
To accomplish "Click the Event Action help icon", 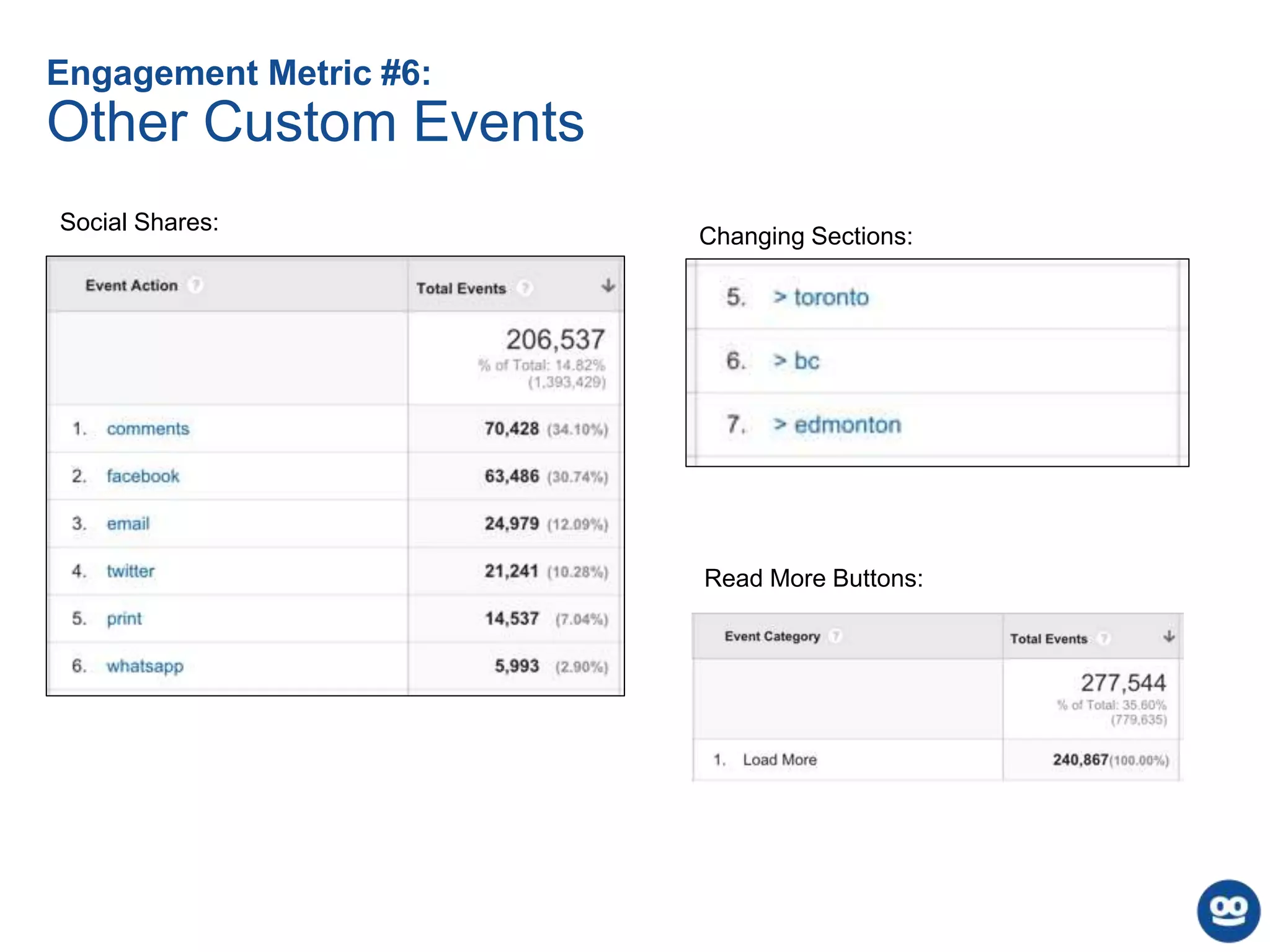I will [x=195, y=286].
